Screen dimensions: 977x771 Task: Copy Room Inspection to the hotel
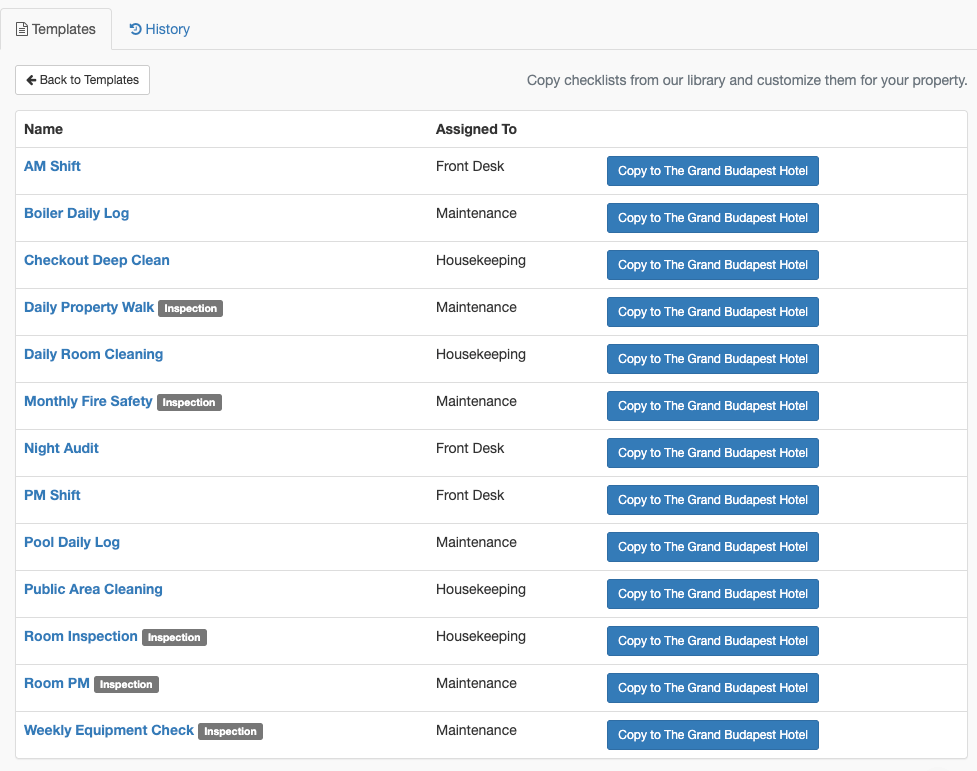point(713,641)
